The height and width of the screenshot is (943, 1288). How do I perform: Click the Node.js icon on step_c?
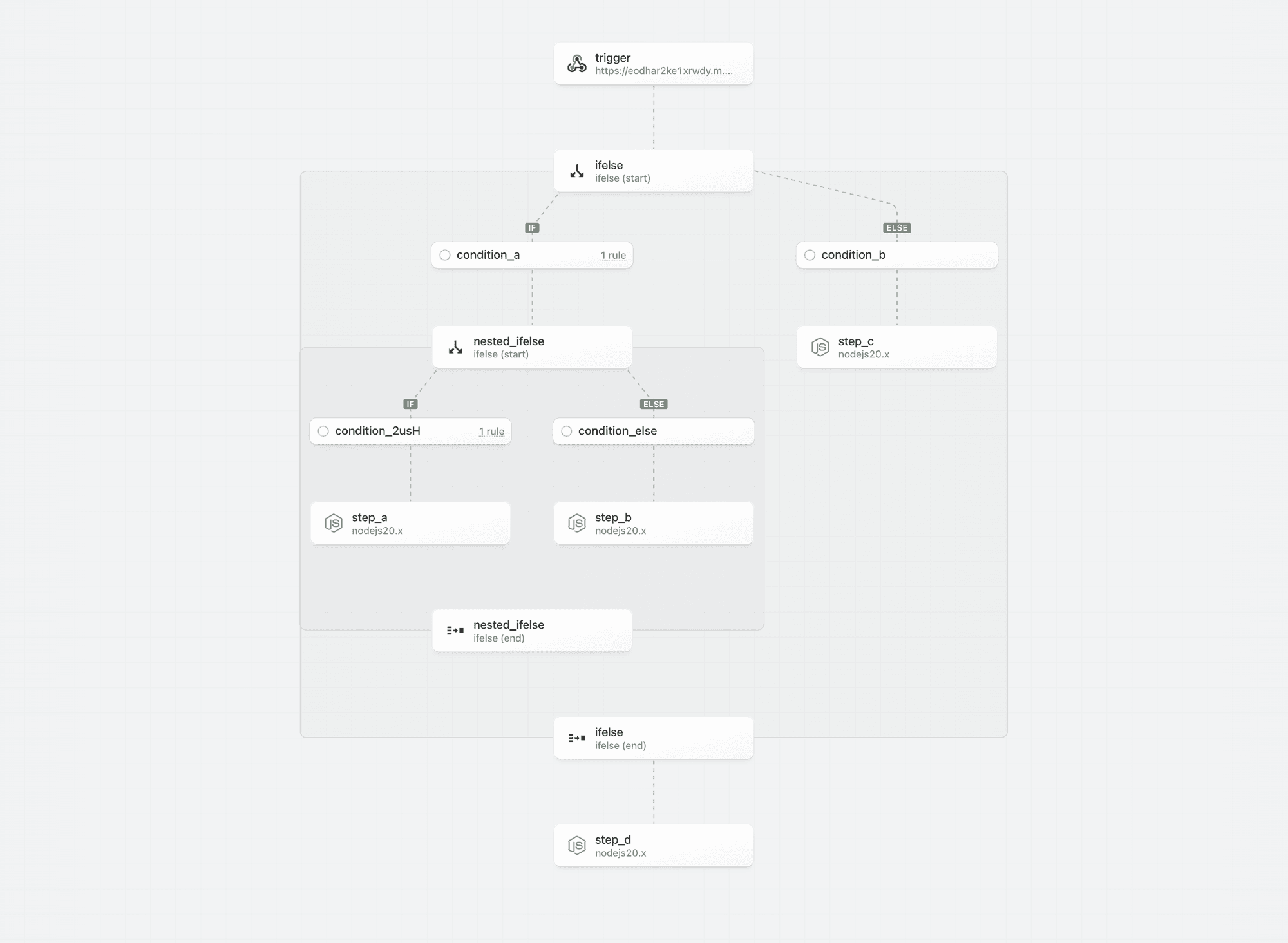(x=820, y=347)
